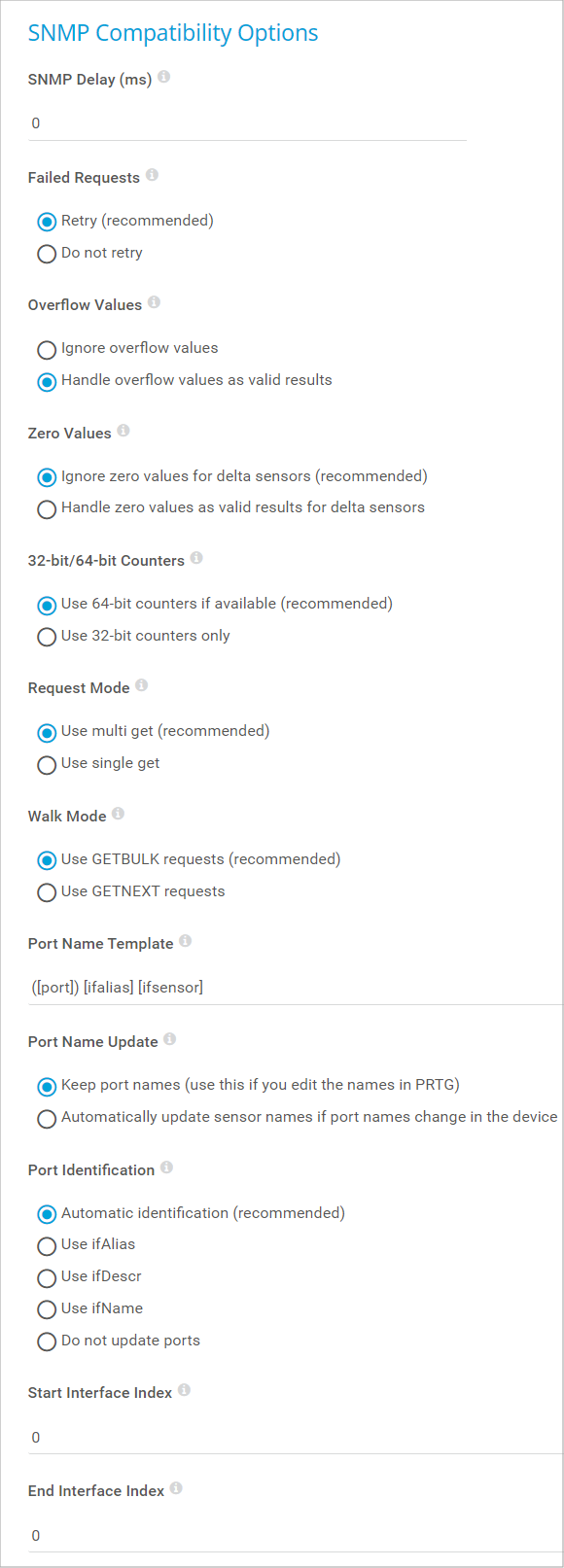Open the help icon beside End Interface Index
Image resolution: width=564 pixels, height=1568 pixels.
(x=176, y=1488)
